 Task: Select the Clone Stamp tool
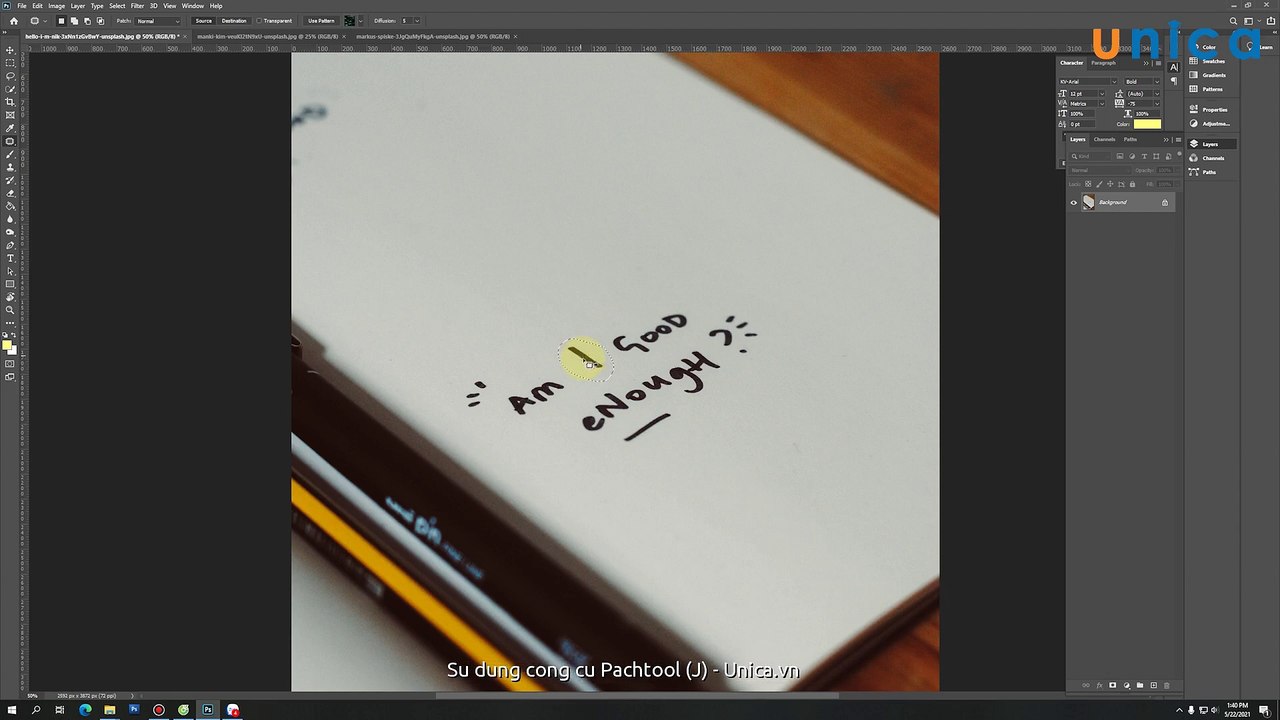(10, 167)
